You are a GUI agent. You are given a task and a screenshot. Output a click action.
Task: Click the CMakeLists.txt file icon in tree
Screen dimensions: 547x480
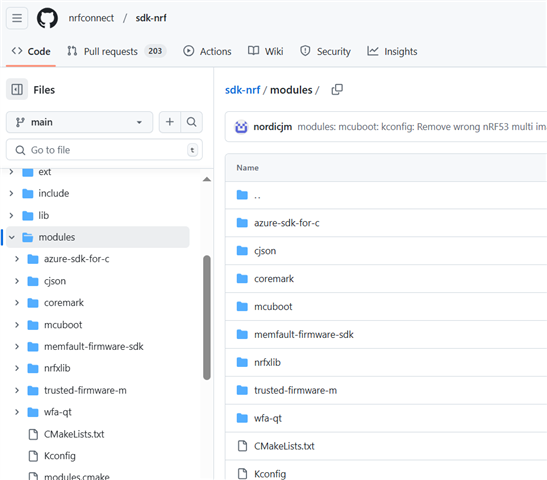point(33,434)
